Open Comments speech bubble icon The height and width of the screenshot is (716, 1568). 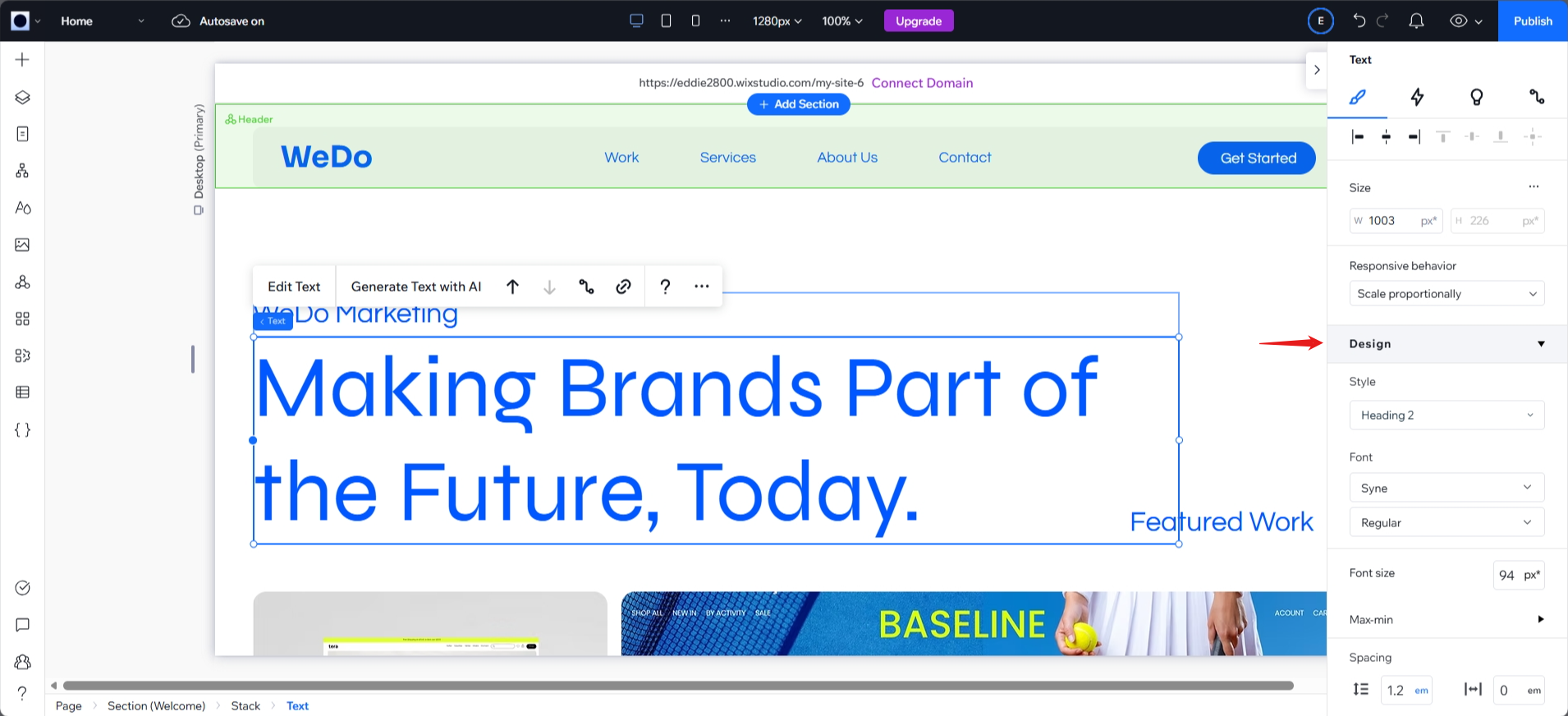[x=22, y=625]
